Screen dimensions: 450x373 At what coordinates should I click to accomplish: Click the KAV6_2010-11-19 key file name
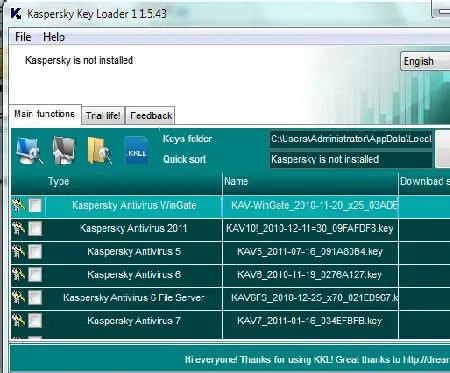(x=310, y=274)
